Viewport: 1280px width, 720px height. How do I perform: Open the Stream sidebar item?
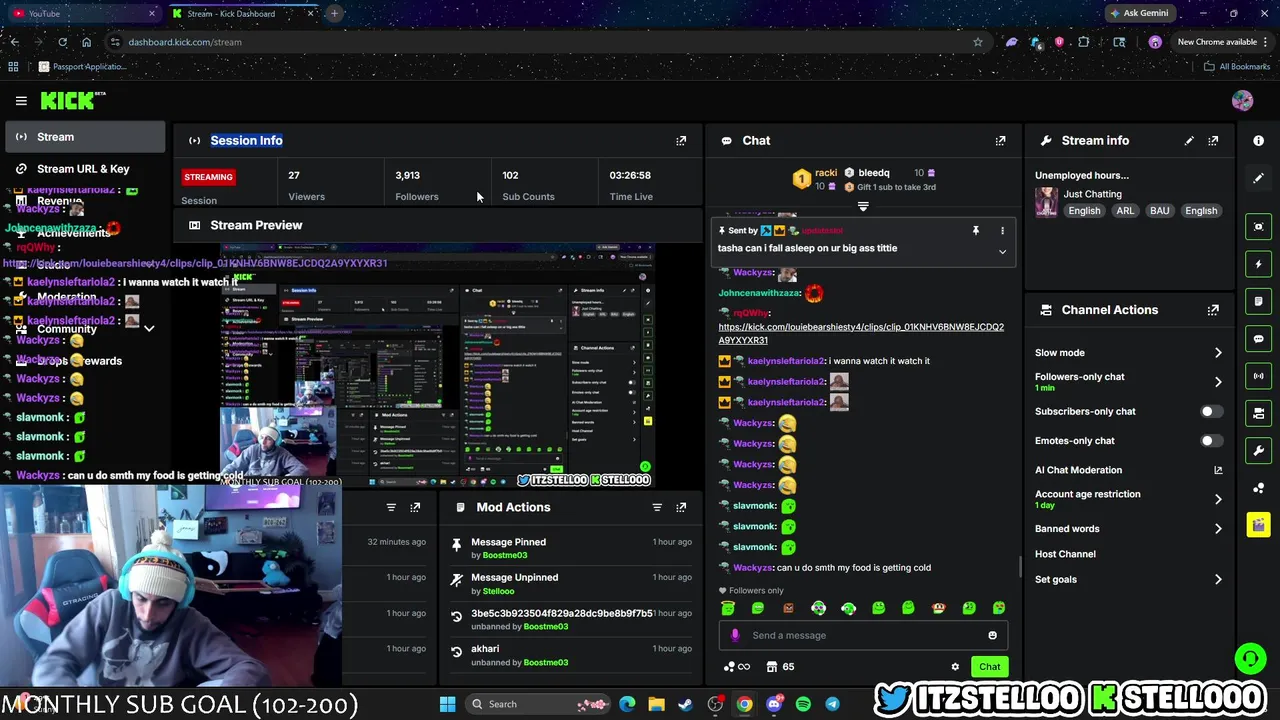85,137
